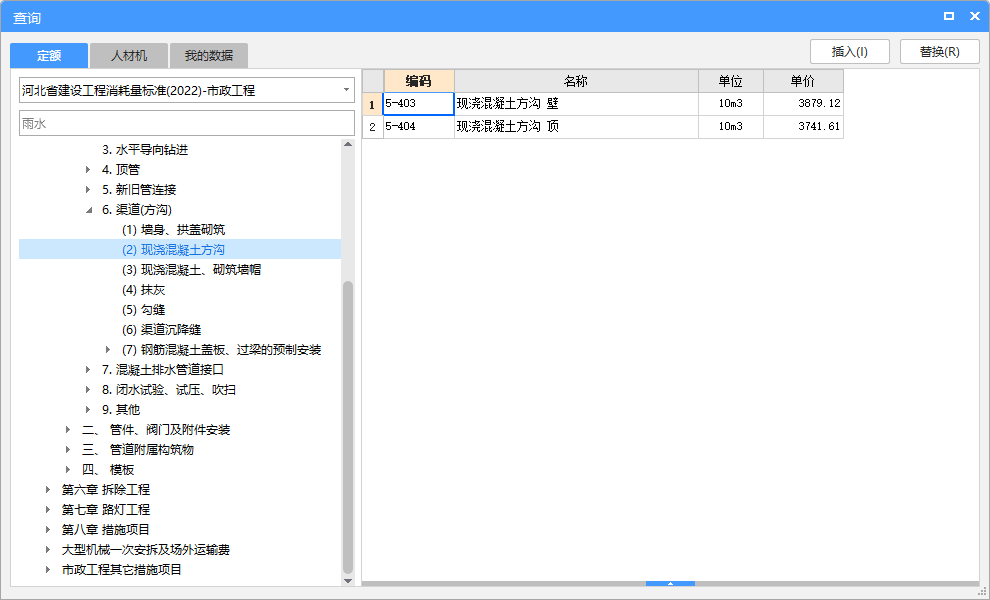Screen dimensions: 990x600
Task: Switch to the 我的数据 tab
Action: [x=207, y=55]
